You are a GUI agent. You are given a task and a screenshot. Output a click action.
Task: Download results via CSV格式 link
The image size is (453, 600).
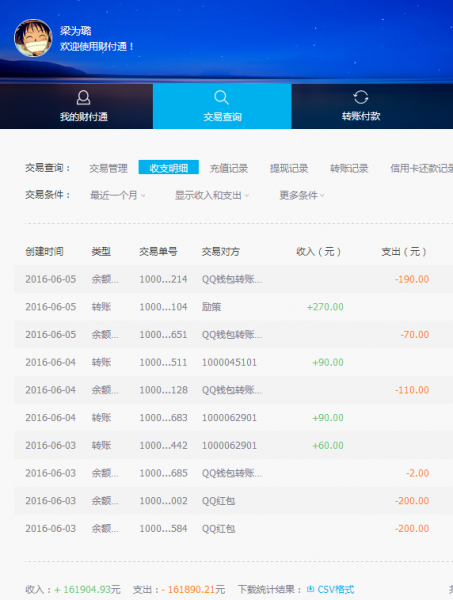[336, 589]
